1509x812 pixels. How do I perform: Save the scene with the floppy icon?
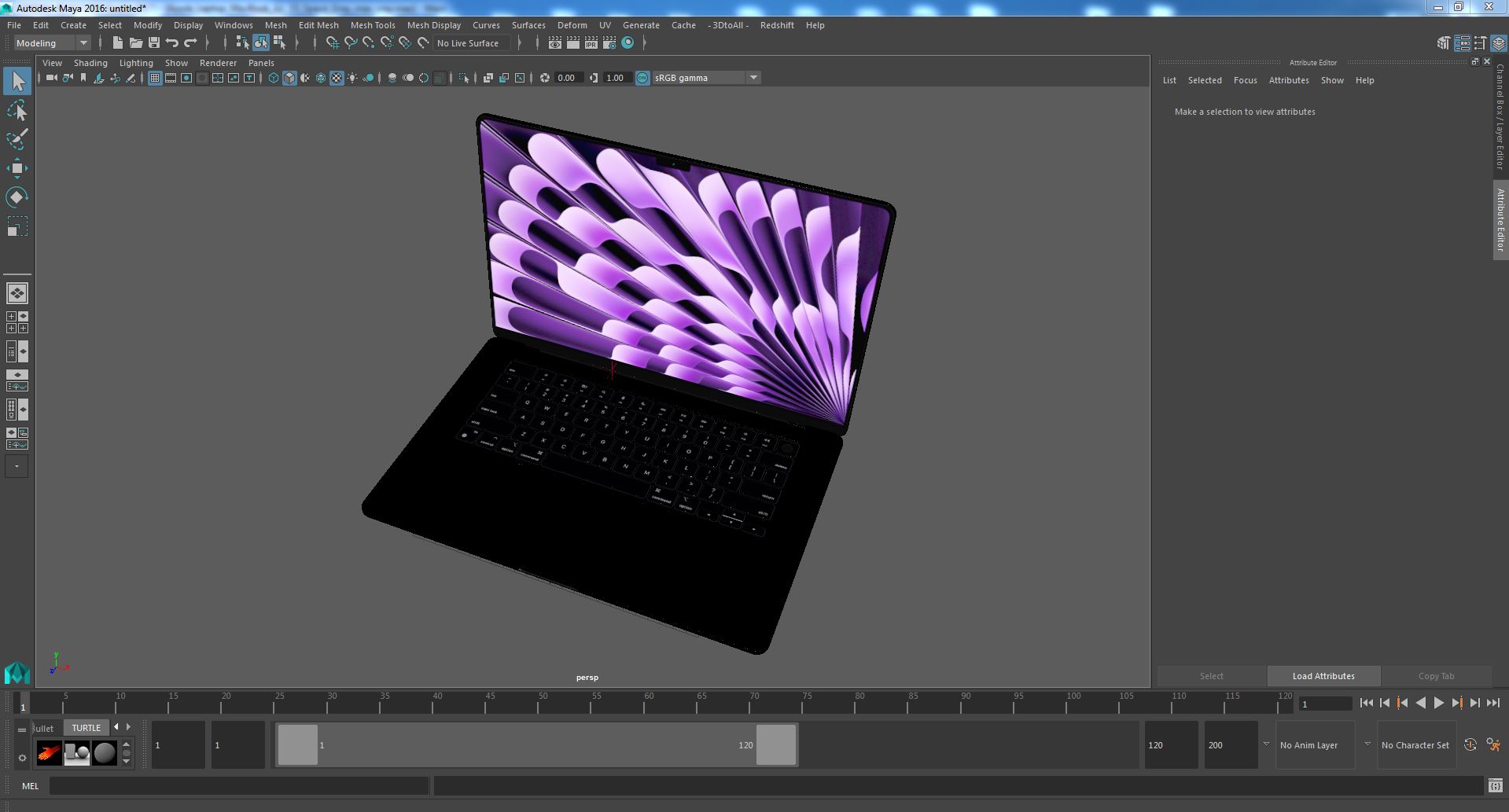[x=153, y=43]
